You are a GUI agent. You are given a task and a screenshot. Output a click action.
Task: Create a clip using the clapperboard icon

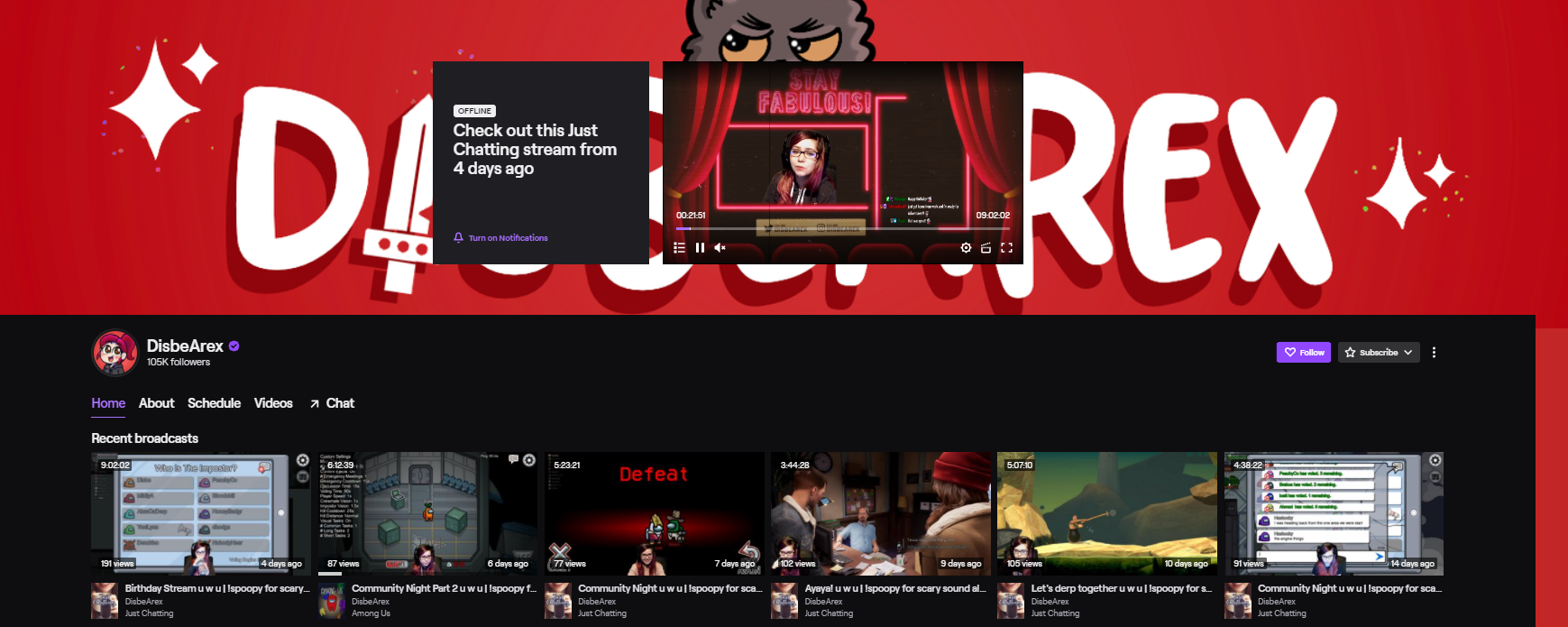tap(986, 247)
